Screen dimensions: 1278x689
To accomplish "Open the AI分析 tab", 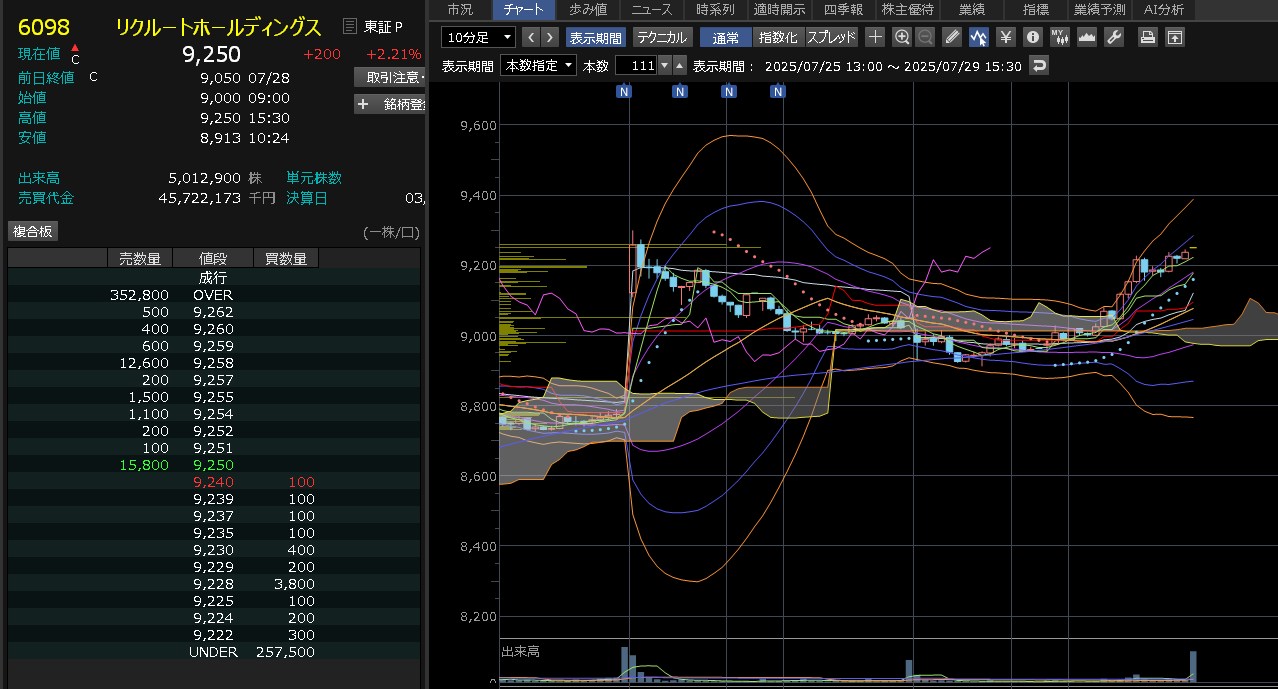I will click(x=1163, y=9).
